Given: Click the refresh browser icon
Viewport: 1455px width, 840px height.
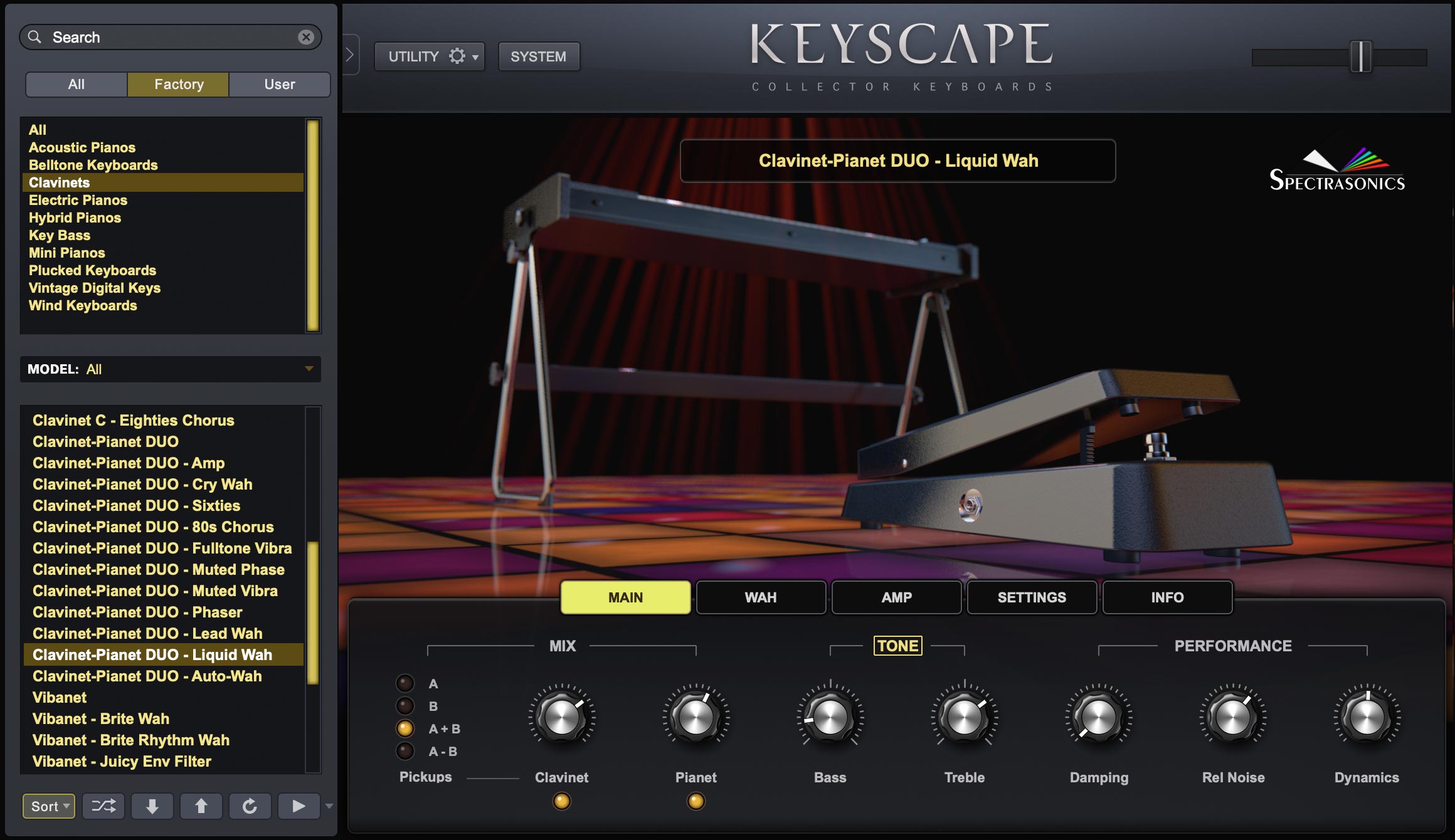Looking at the screenshot, I should [x=250, y=806].
